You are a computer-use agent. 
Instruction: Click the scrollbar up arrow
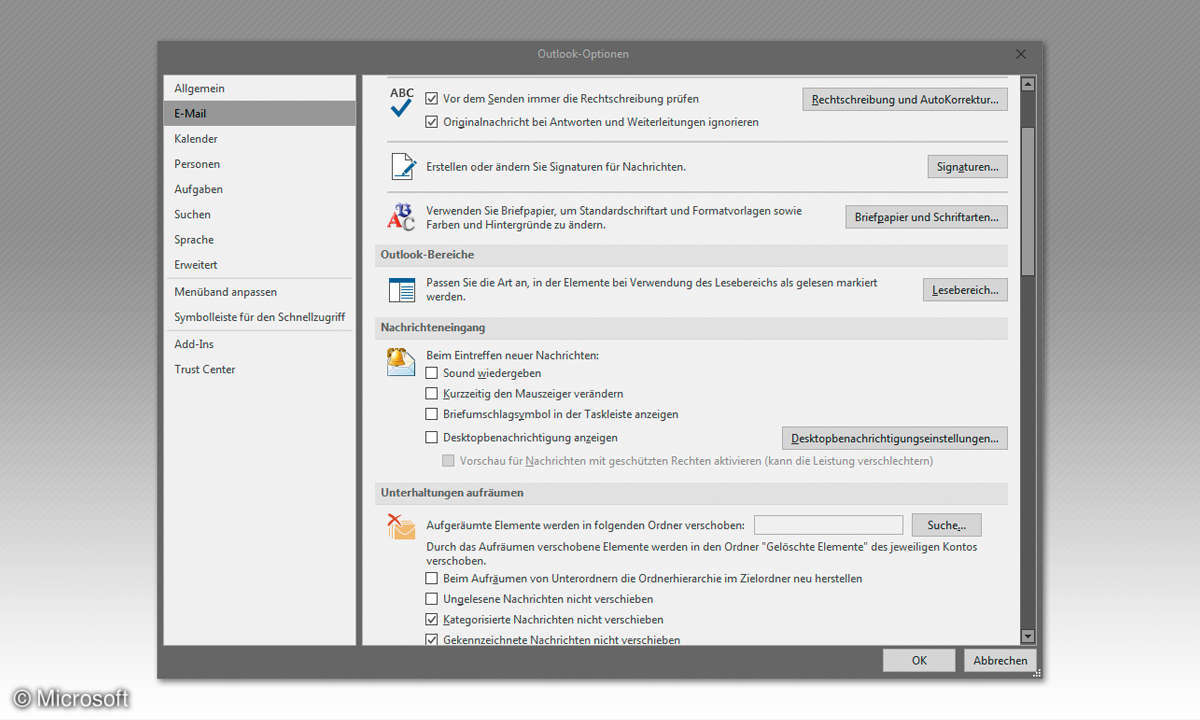tap(1027, 84)
